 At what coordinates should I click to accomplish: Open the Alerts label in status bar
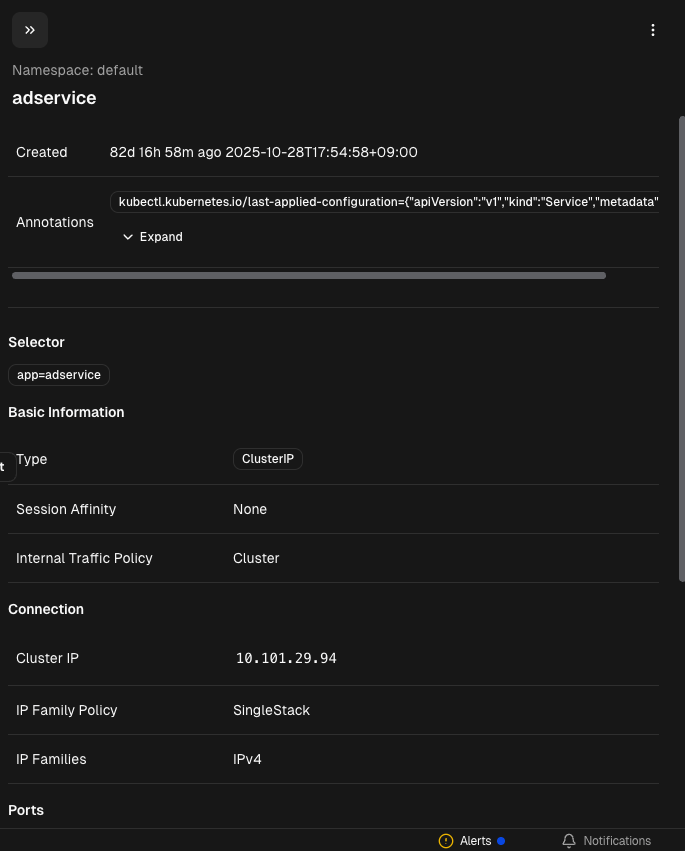pyautogui.click(x=475, y=841)
